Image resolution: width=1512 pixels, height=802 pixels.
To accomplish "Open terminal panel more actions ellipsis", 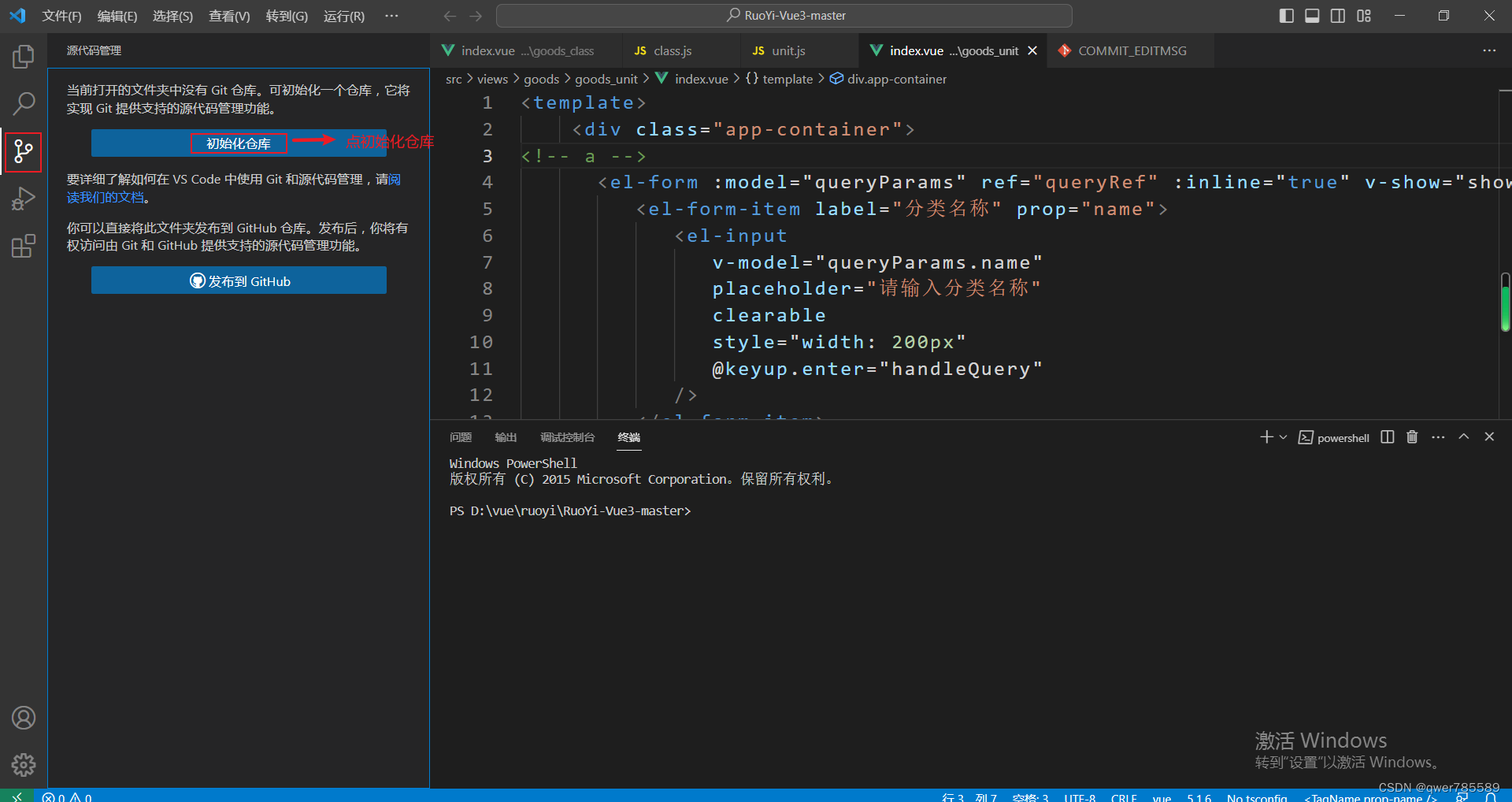I will 1438,437.
